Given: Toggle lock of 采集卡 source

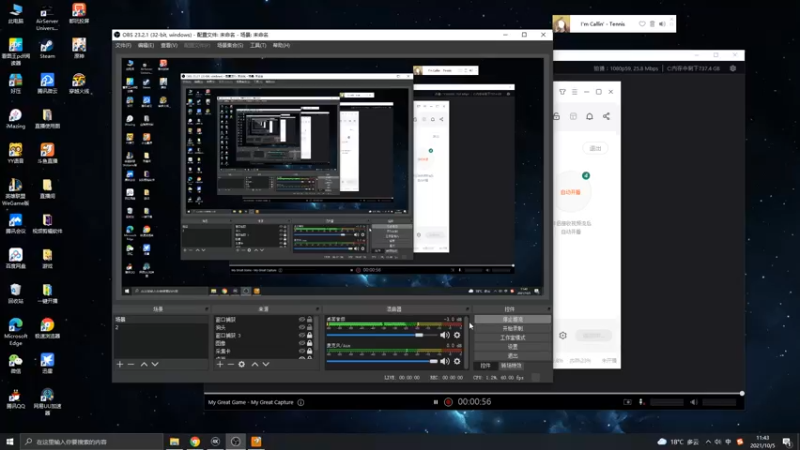Looking at the screenshot, I should pos(310,351).
